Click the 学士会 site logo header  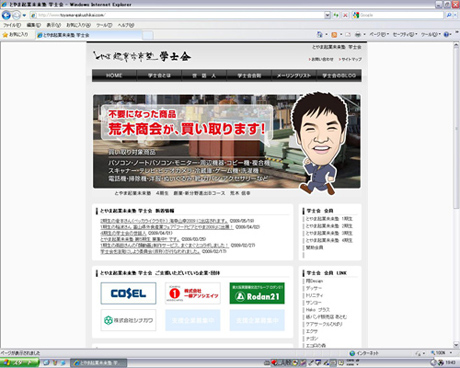click(142, 57)
